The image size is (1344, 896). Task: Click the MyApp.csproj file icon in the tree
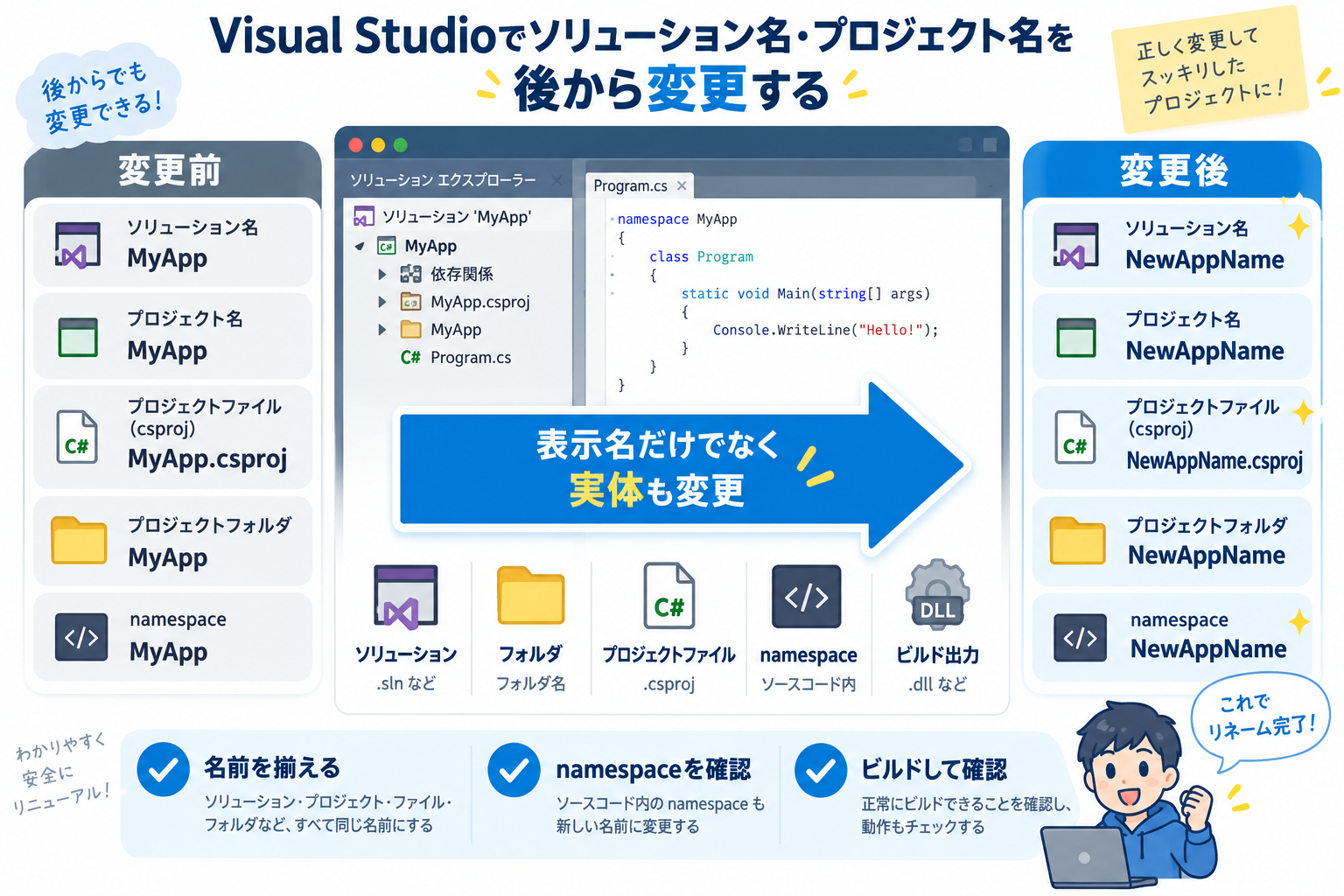point(410,302)
